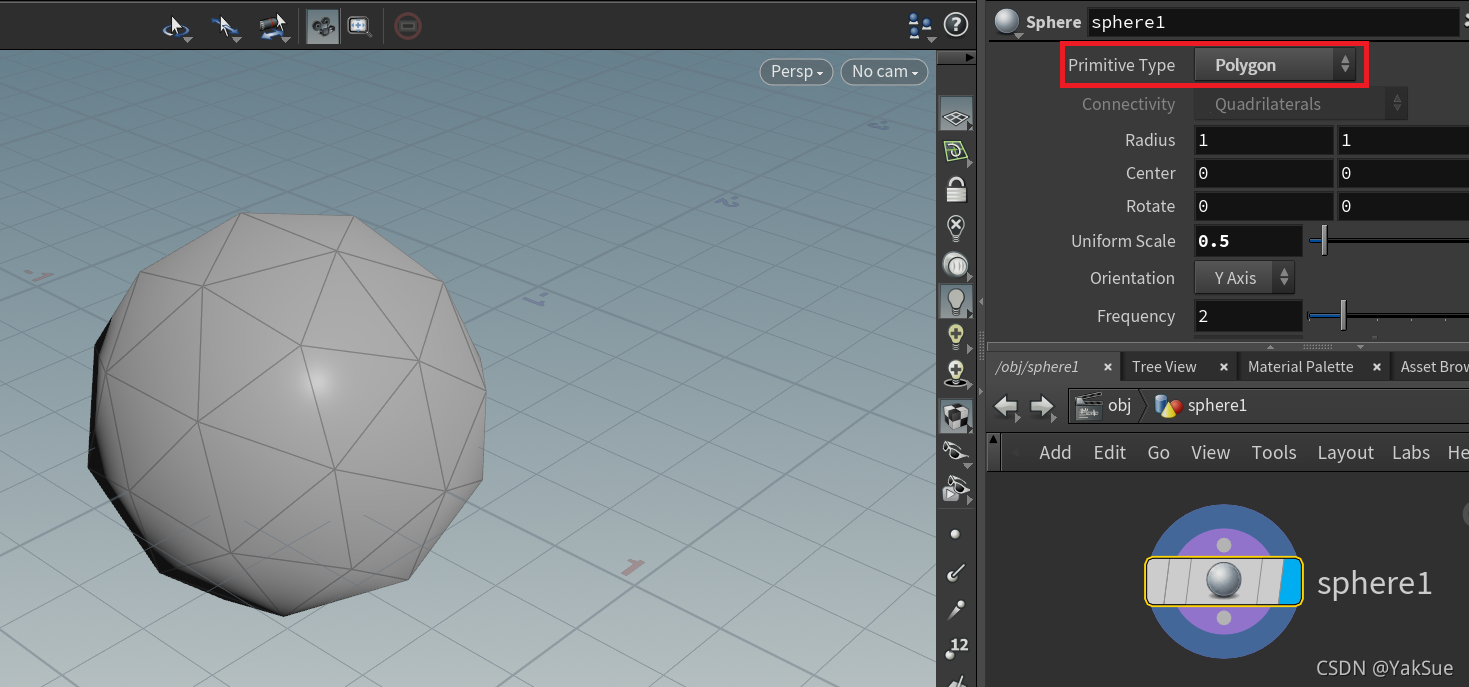This screenshot has height=687, width=1469.
Task: Open the No cam camera dropdown
Action: coord(884,72)
